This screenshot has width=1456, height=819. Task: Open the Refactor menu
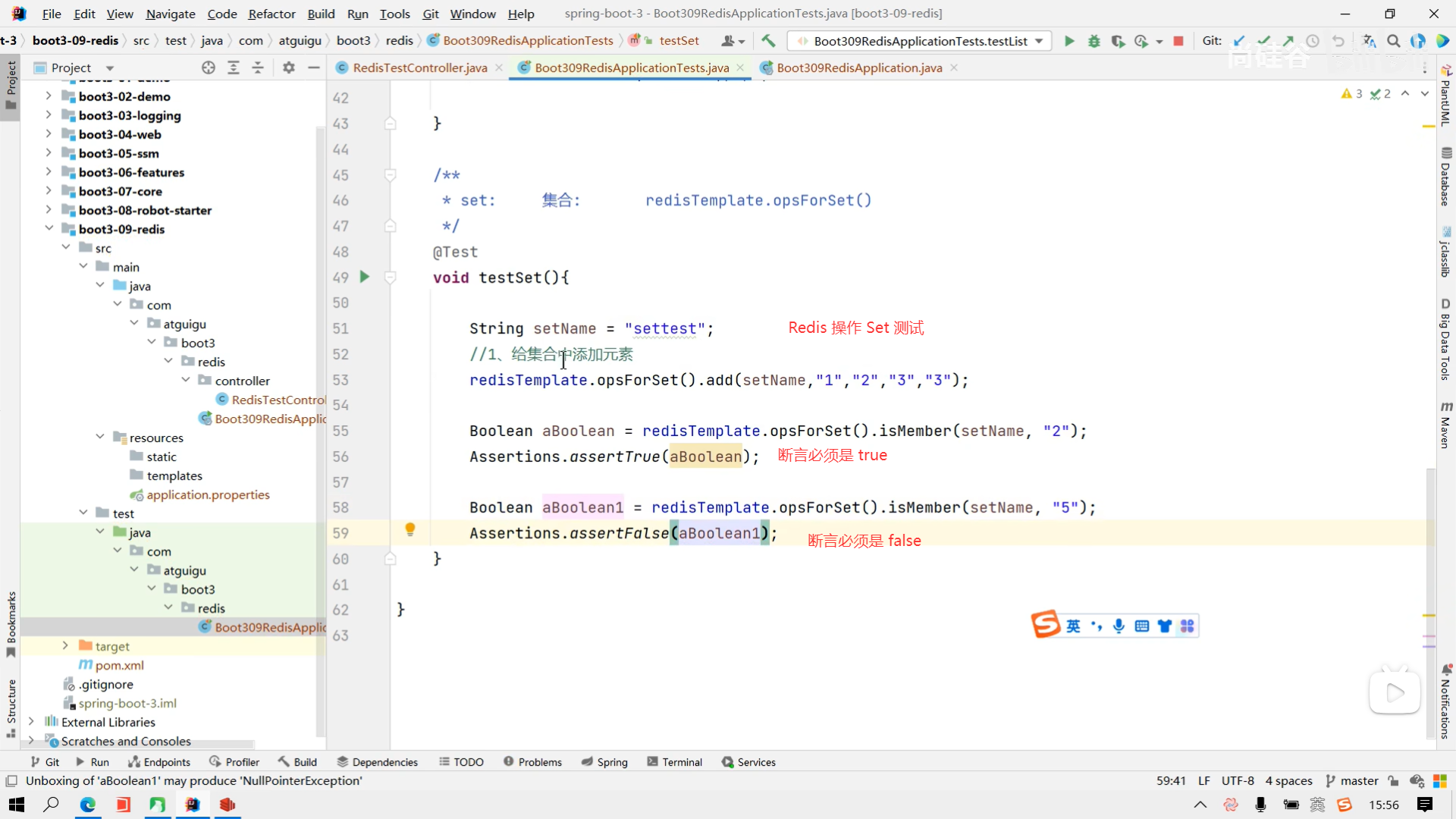(271, 14)
